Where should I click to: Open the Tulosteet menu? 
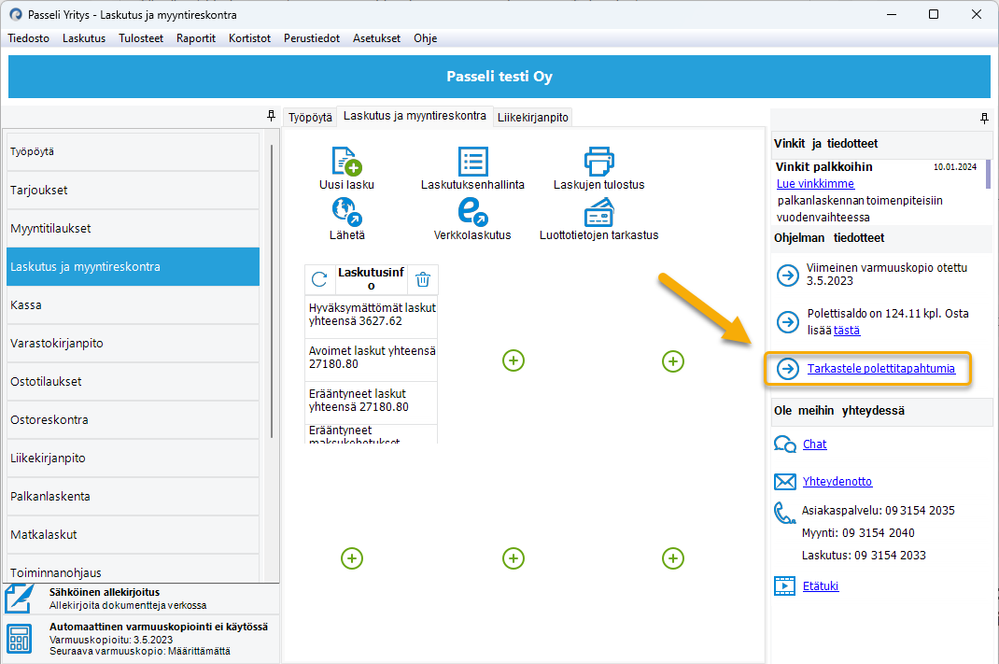(141, 38)
